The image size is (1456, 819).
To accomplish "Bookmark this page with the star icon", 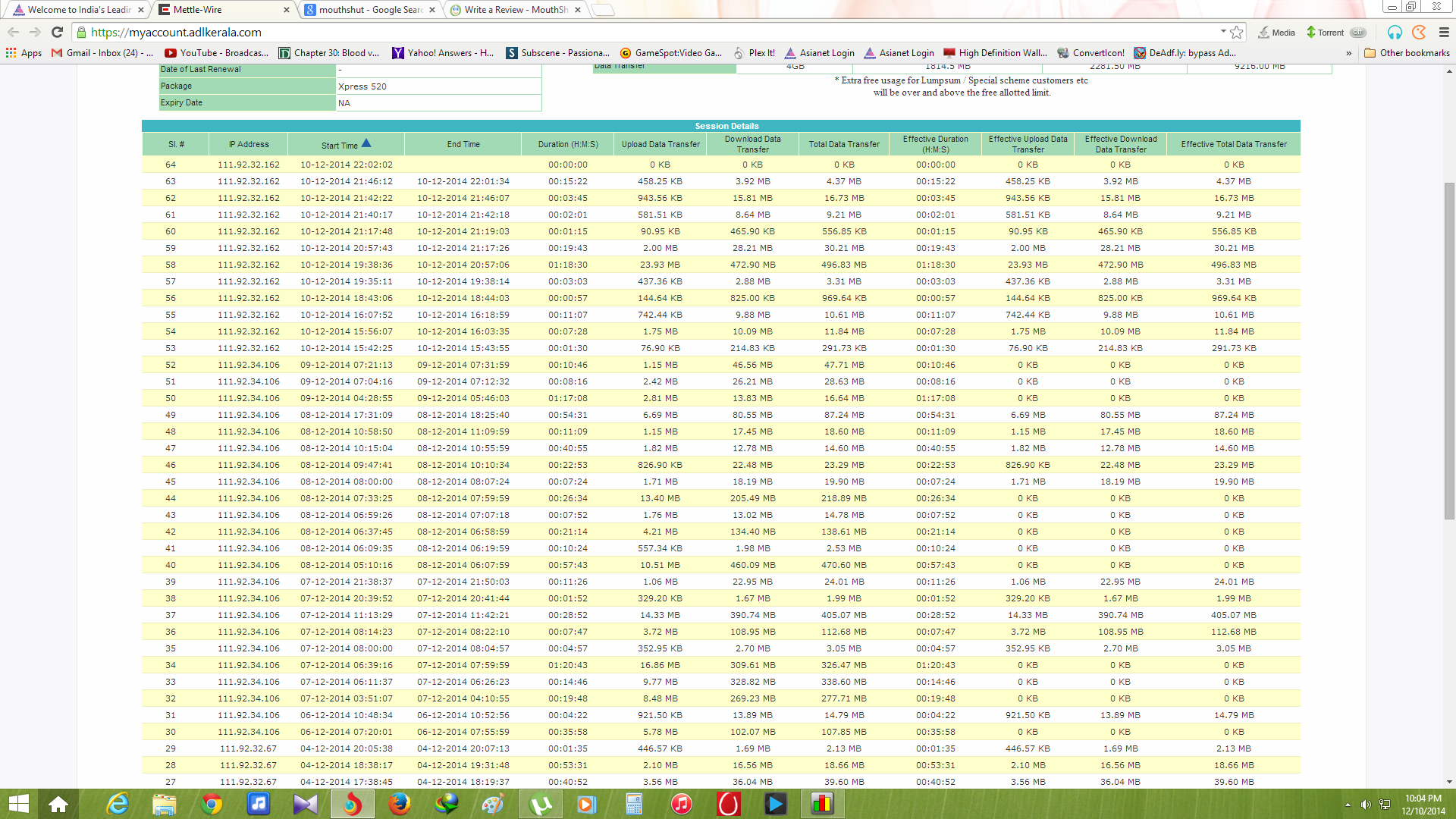I will [1237, 32].
